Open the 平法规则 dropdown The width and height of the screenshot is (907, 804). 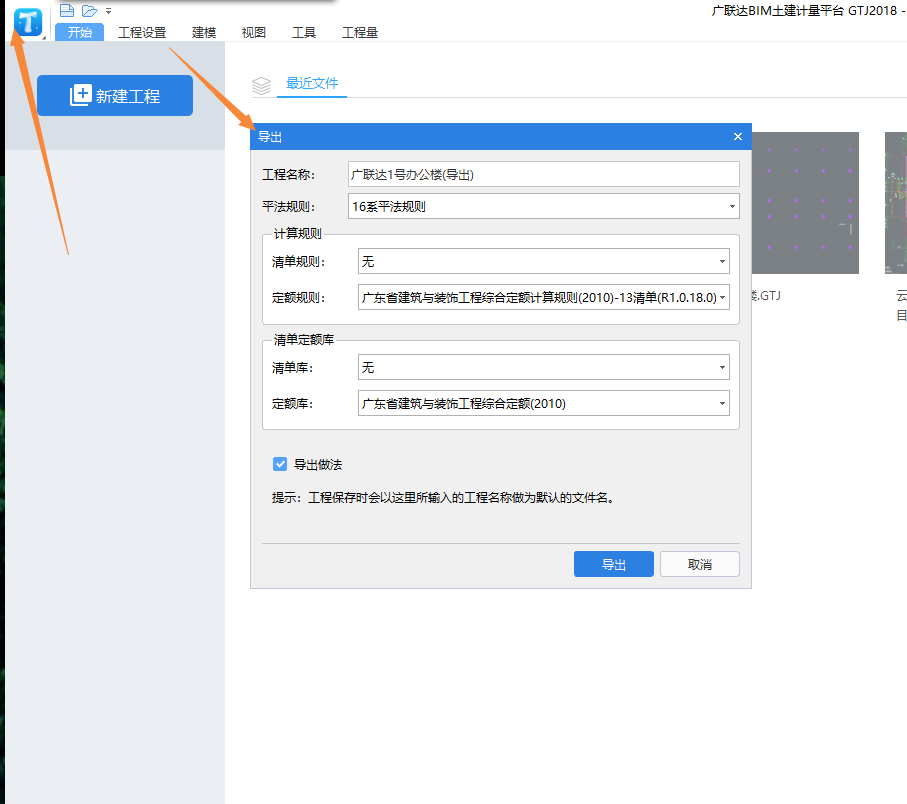tap(544, 206)
